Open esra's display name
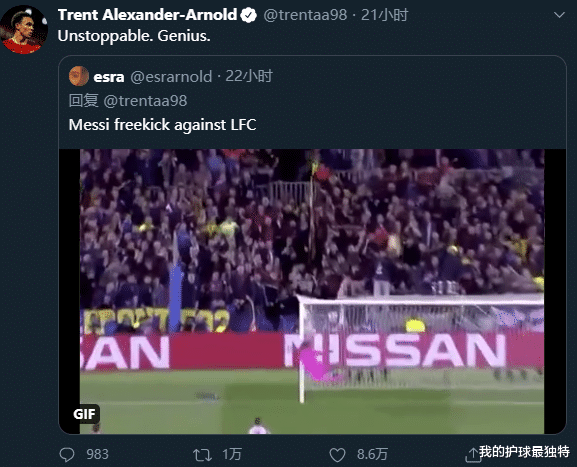Image resolution: width=577 pixels, height=467 pixels. tap(109, 77)
